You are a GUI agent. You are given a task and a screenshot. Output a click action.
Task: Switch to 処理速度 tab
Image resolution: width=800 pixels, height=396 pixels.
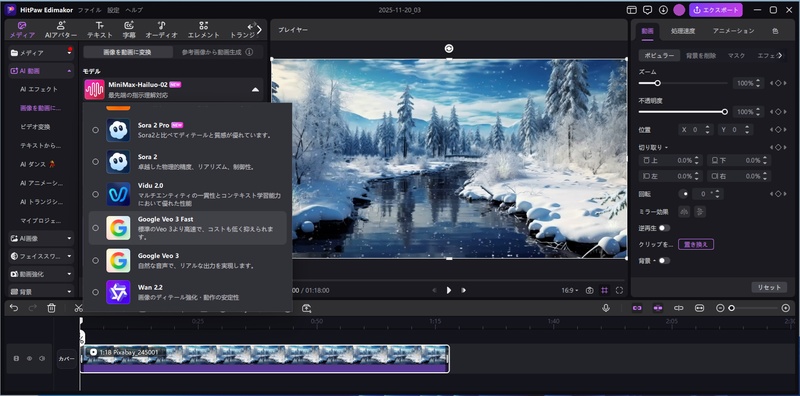[x=683, y=31]
